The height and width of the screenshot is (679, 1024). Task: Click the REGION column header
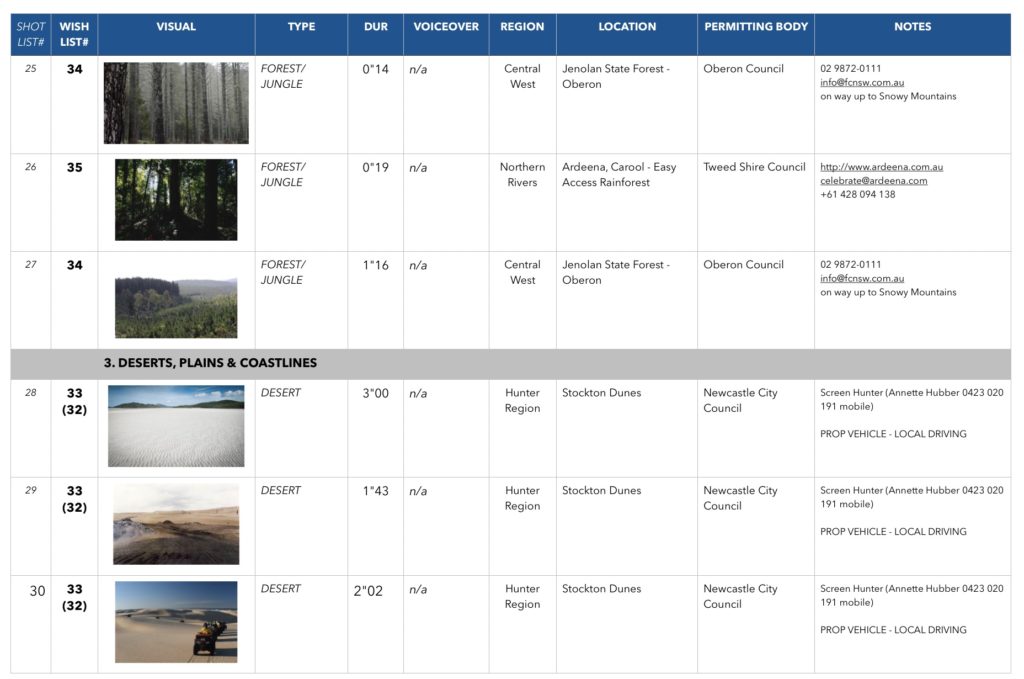pyautogui.click(x=522, y=34)
